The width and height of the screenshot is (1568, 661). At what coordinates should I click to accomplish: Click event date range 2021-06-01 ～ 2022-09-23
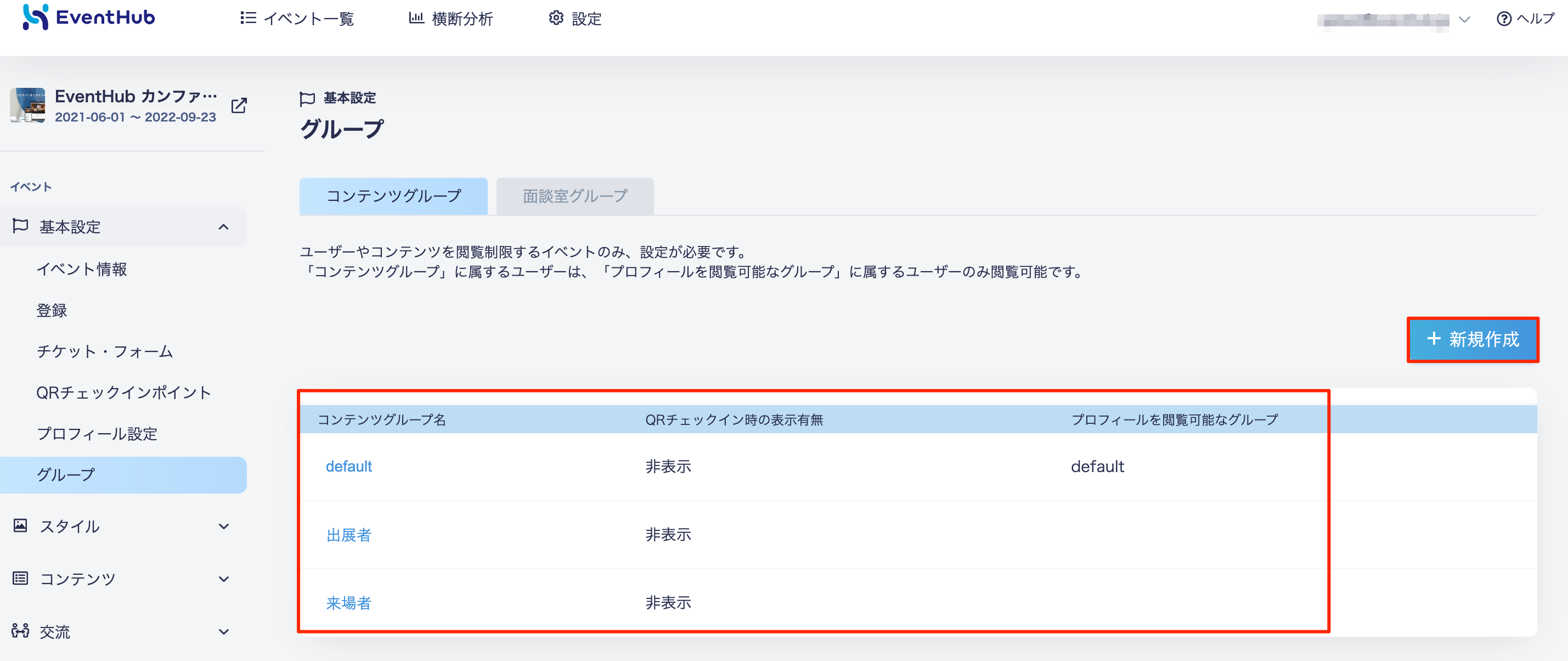[135, 117]
